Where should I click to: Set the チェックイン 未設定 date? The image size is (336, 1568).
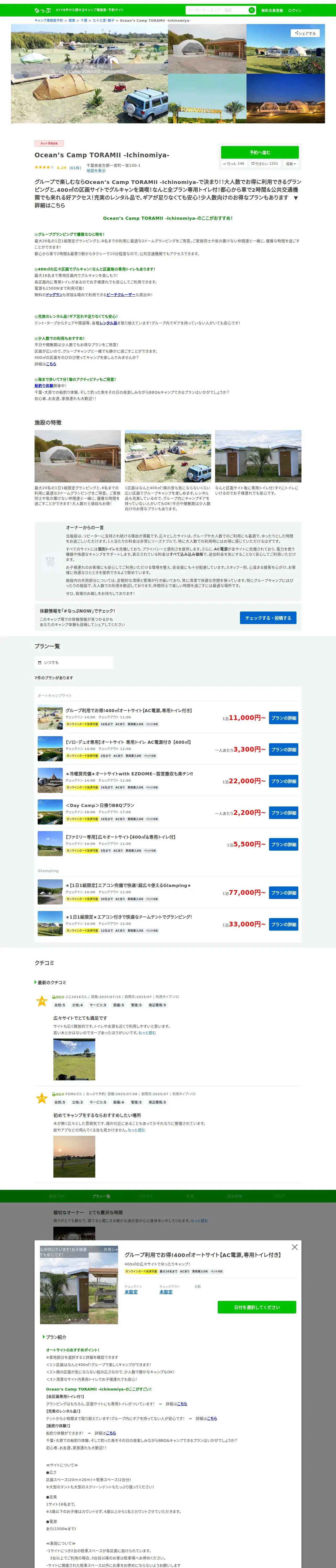[x=131, y=1292]
